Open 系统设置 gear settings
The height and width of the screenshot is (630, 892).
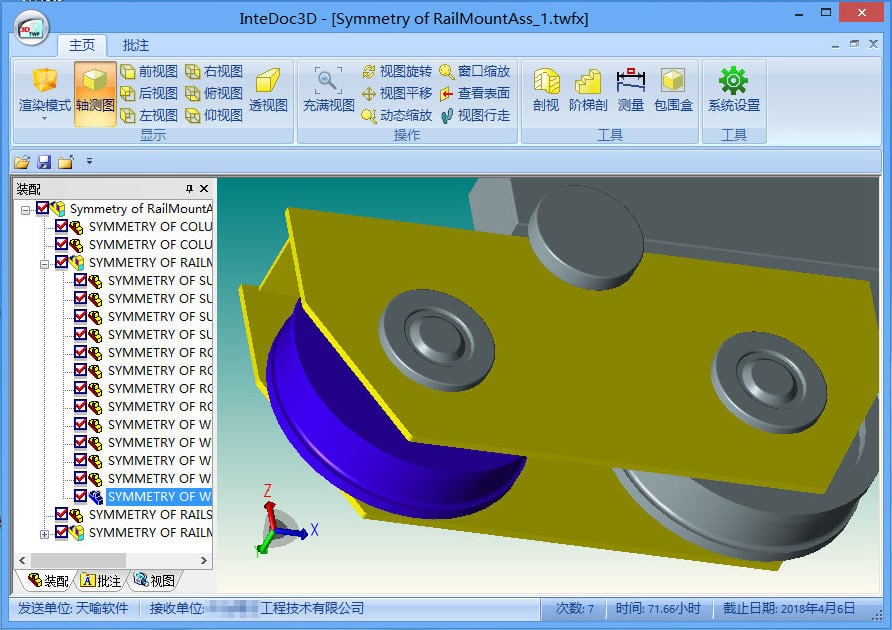(x=733, y=90)
